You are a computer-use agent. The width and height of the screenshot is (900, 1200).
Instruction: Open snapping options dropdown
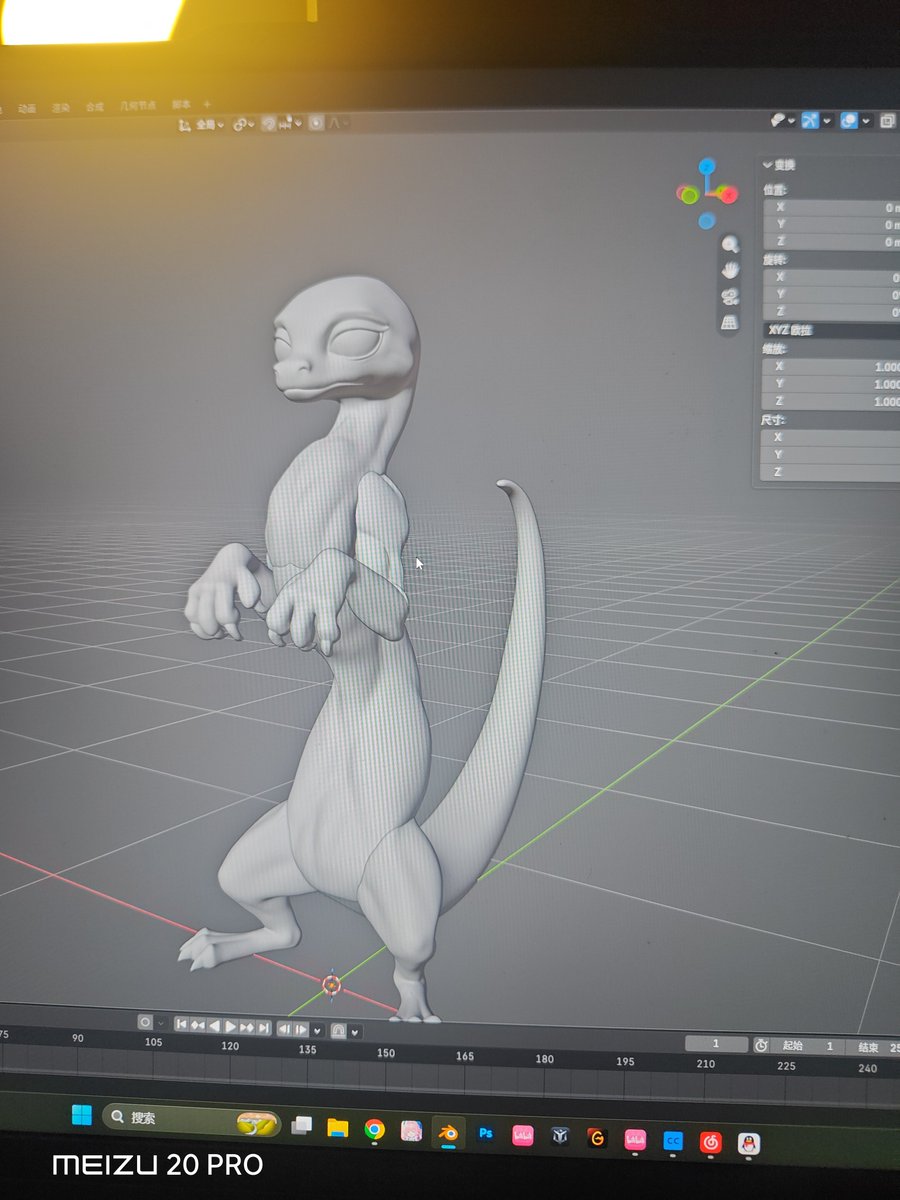[x=291, y=124]
